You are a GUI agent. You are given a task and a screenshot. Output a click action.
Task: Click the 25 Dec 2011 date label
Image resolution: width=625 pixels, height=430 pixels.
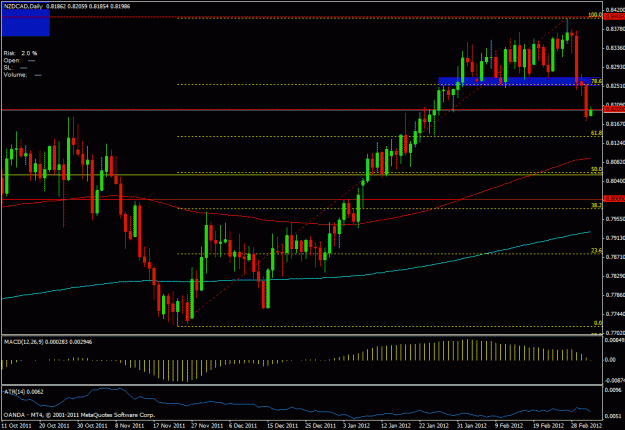(x=320, y=426)
